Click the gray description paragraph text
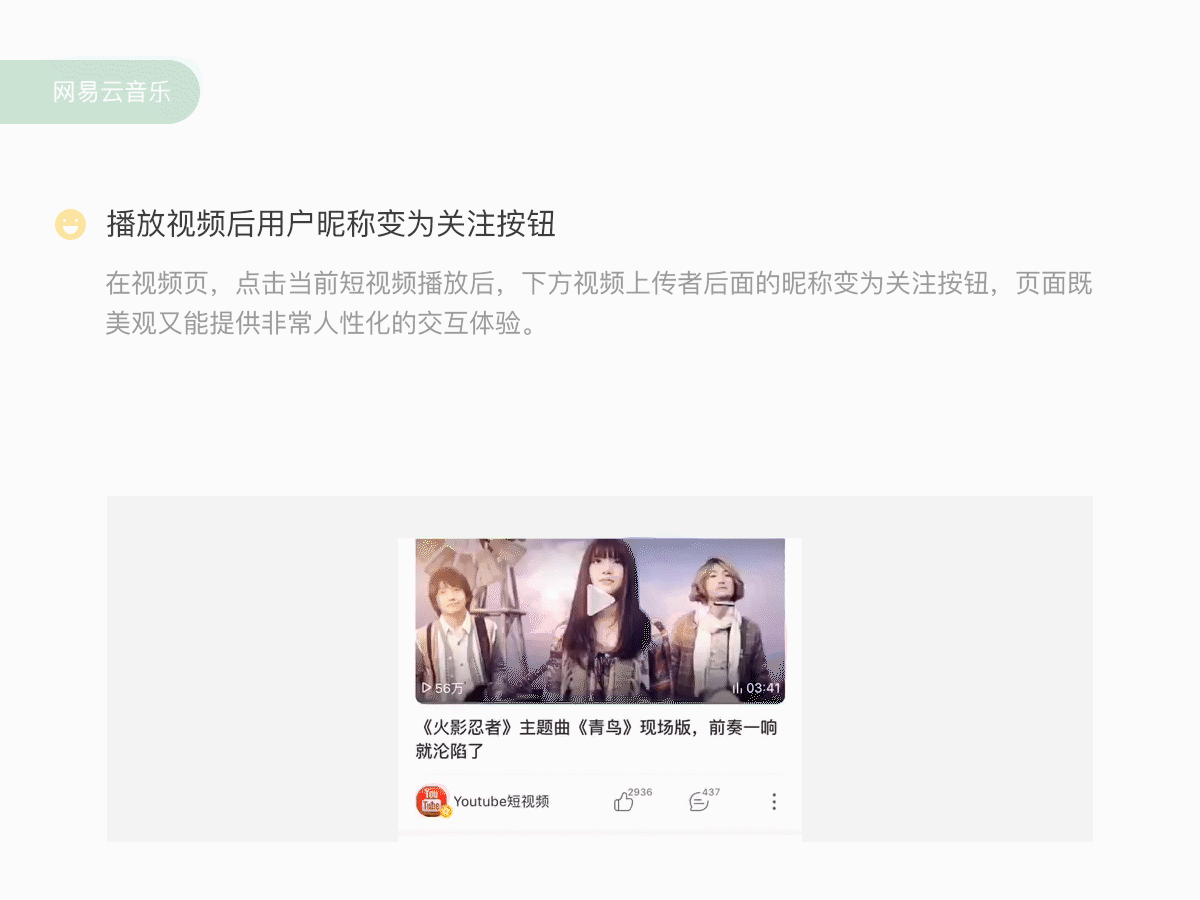Screen dimensions: 1200x900 (599, 304)
